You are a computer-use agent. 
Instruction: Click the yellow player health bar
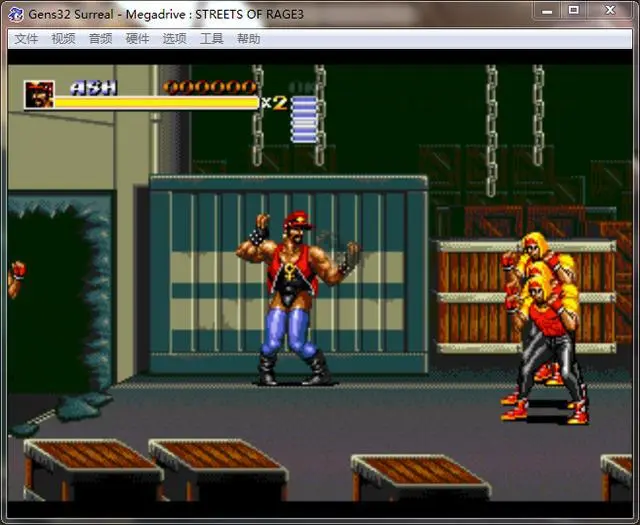pos(156,103)
